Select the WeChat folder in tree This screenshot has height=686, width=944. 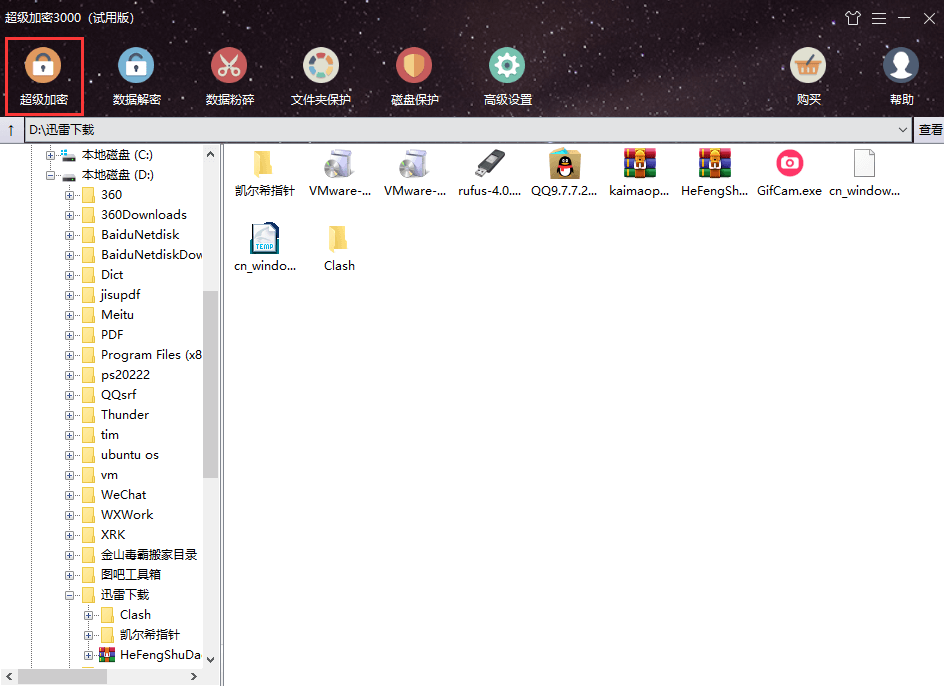click(125, 495)
